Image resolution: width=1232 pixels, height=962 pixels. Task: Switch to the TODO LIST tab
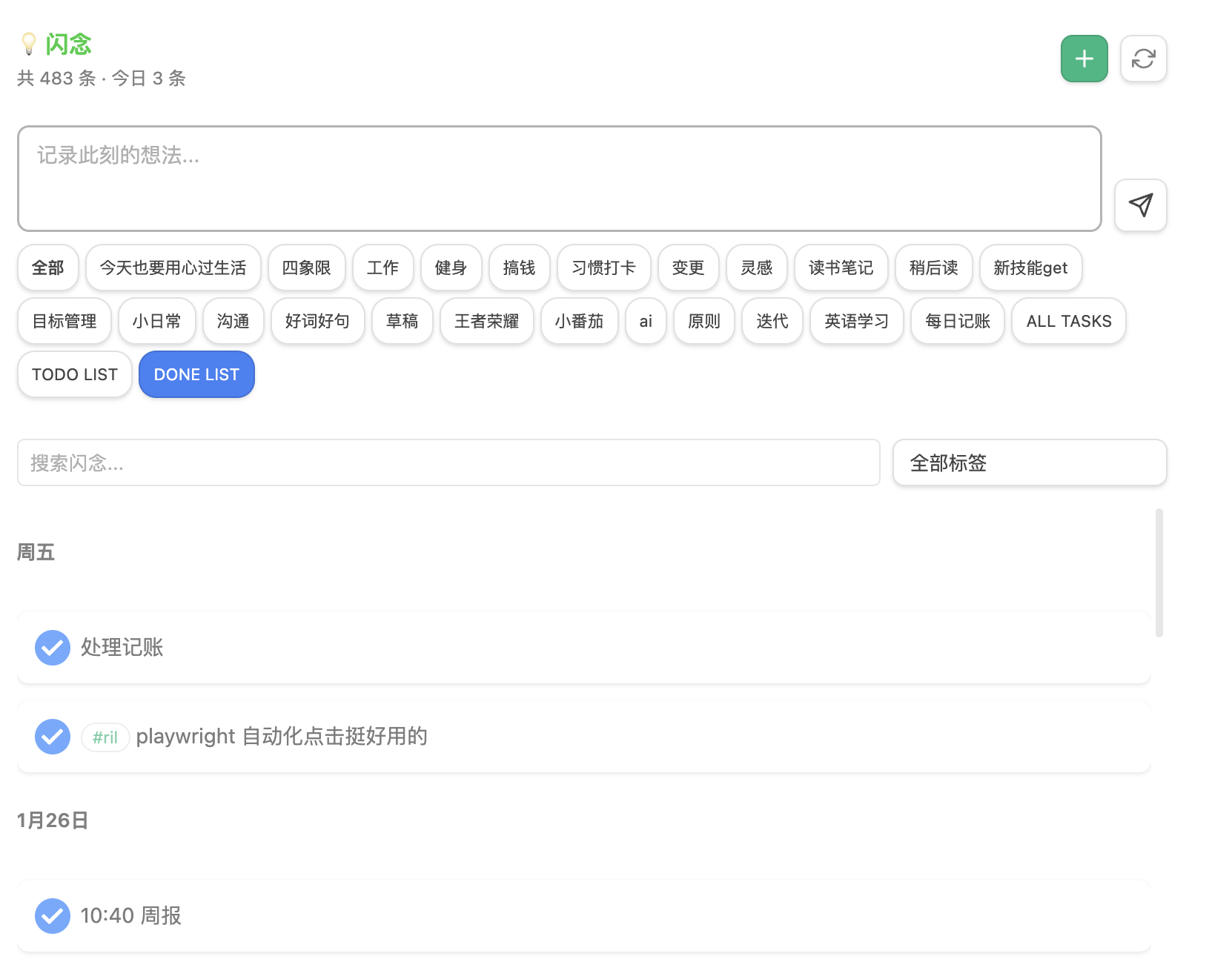click(x=74, y=374)
